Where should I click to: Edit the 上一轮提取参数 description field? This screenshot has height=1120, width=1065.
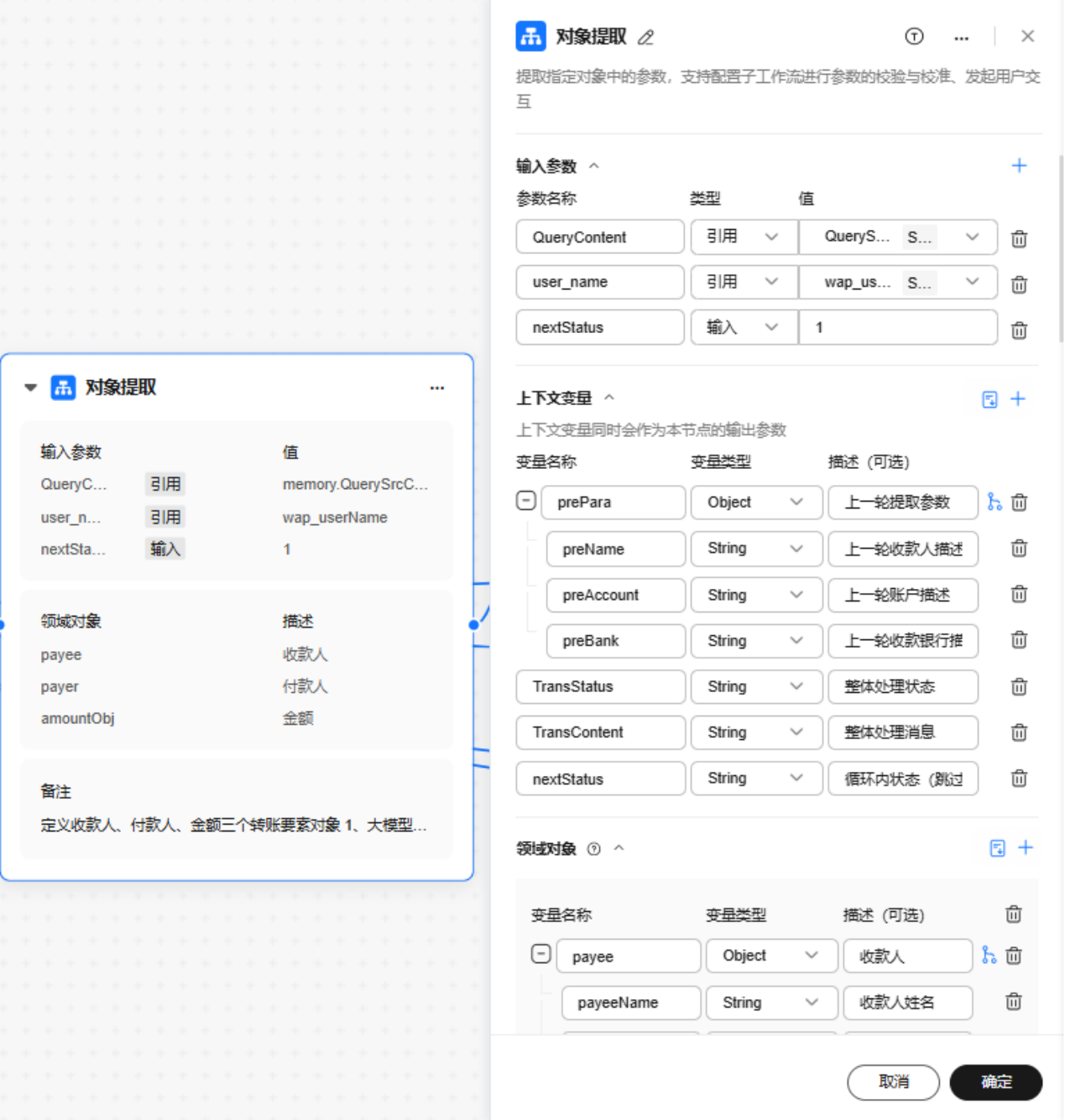pyautogui.click(x=903, y=502)
